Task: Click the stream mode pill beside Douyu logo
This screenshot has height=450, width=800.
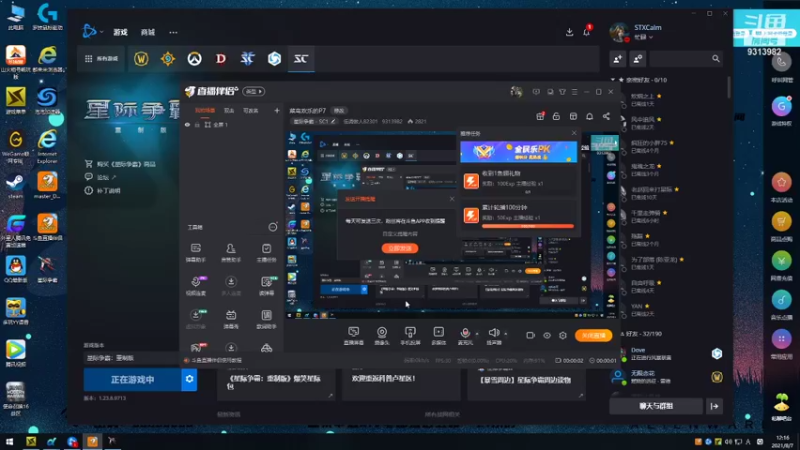Action: [x=254, y=91]
